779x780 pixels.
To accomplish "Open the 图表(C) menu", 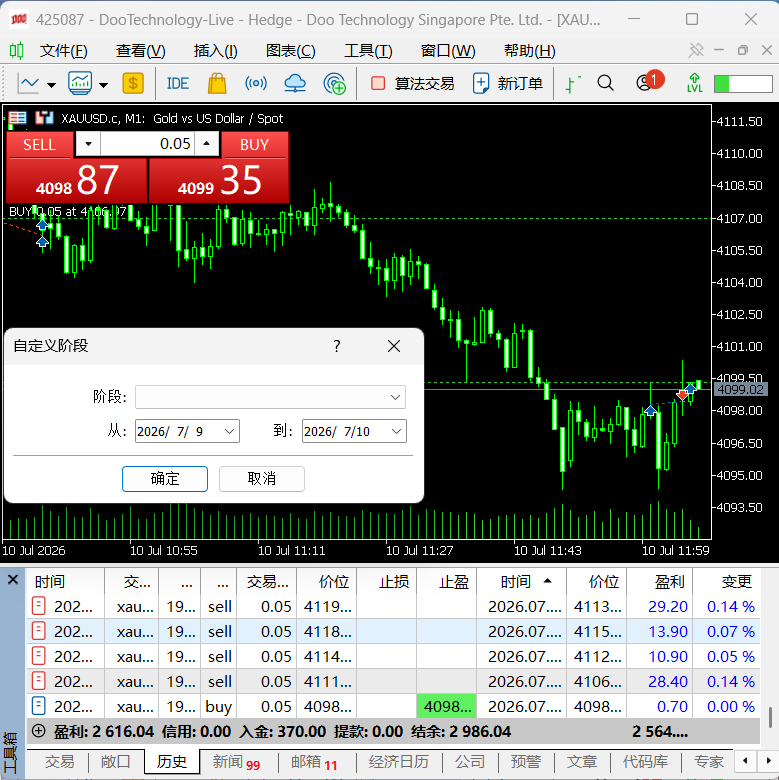I will 291,51.
